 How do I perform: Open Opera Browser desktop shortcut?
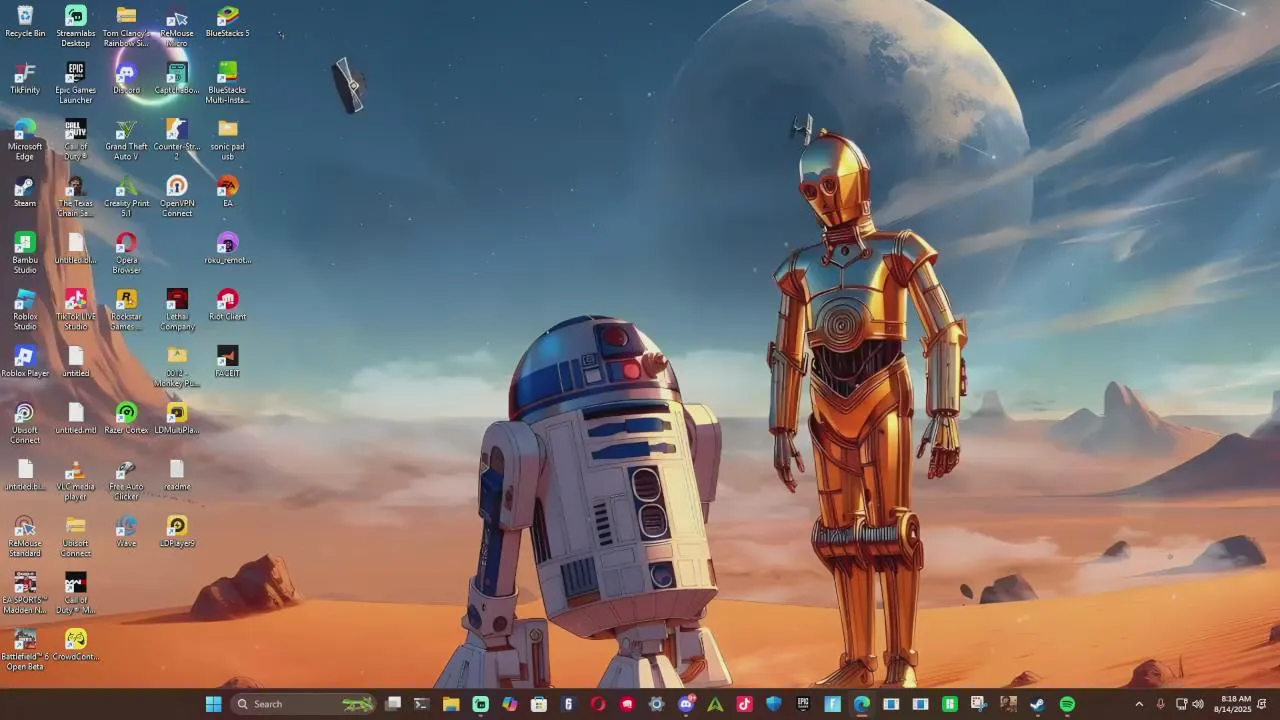[126, 253]
